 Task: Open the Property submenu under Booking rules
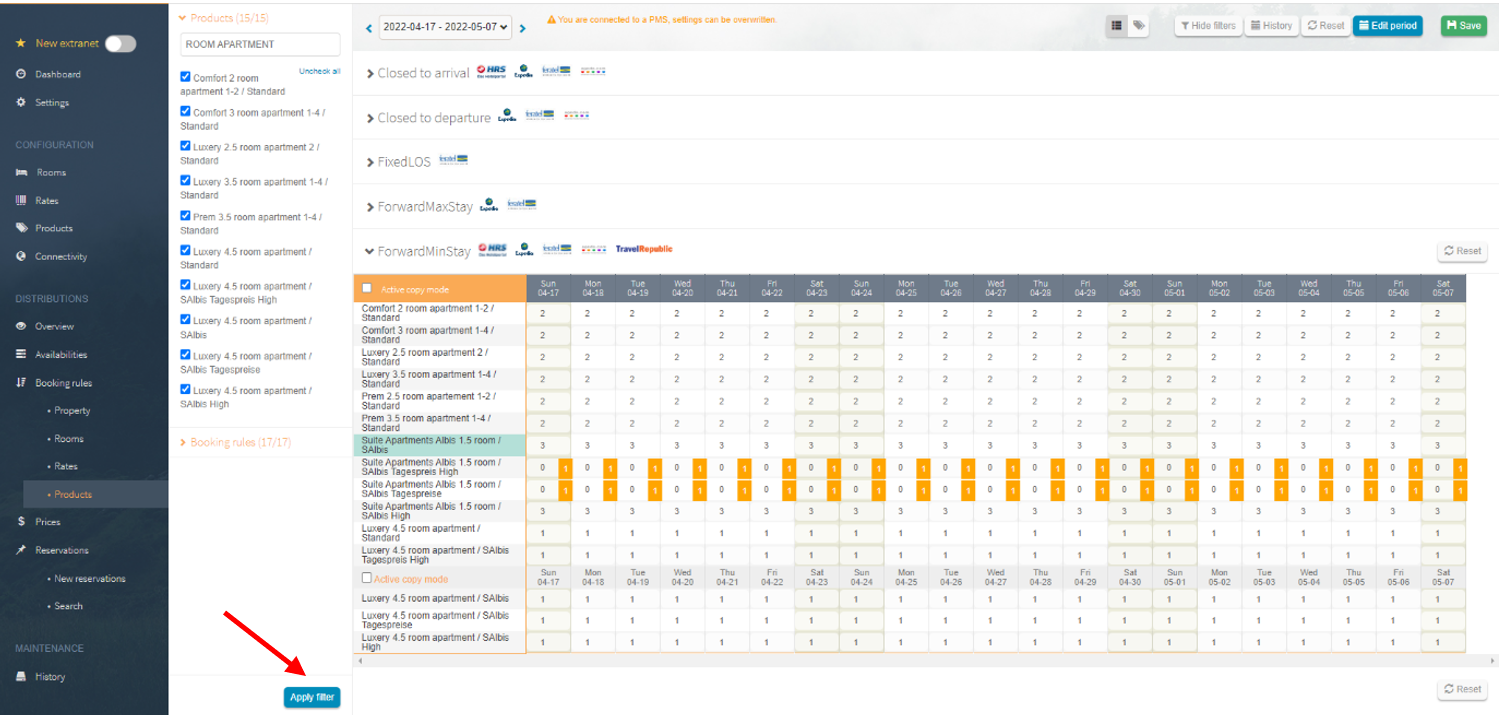click(x=71, y=410)
